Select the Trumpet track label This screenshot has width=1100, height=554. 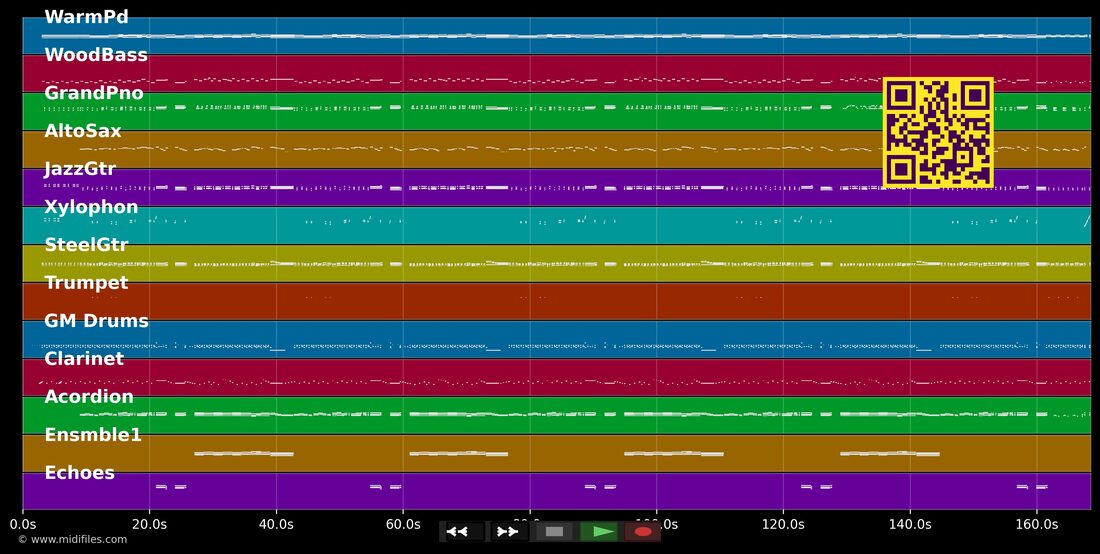point(86,283)
